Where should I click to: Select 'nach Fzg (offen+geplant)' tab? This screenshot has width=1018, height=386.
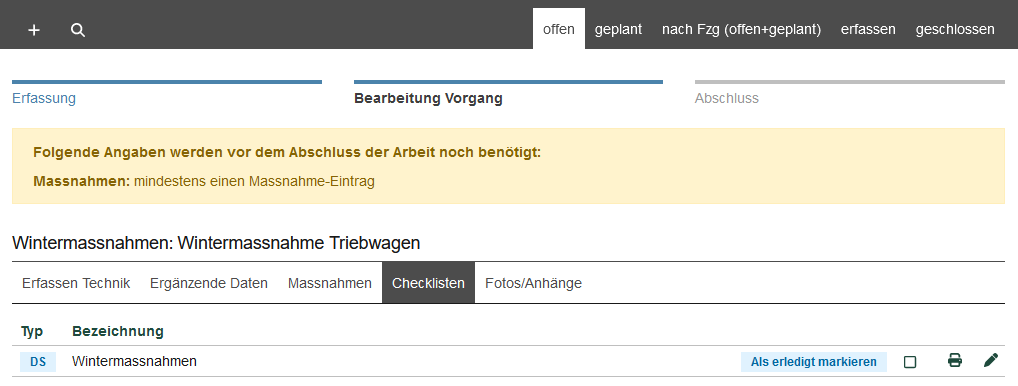click(741, 29)
